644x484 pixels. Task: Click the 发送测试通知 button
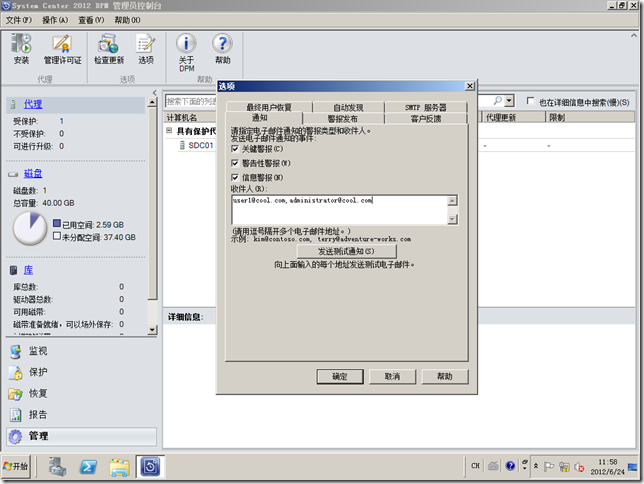[x=346, y=251]
